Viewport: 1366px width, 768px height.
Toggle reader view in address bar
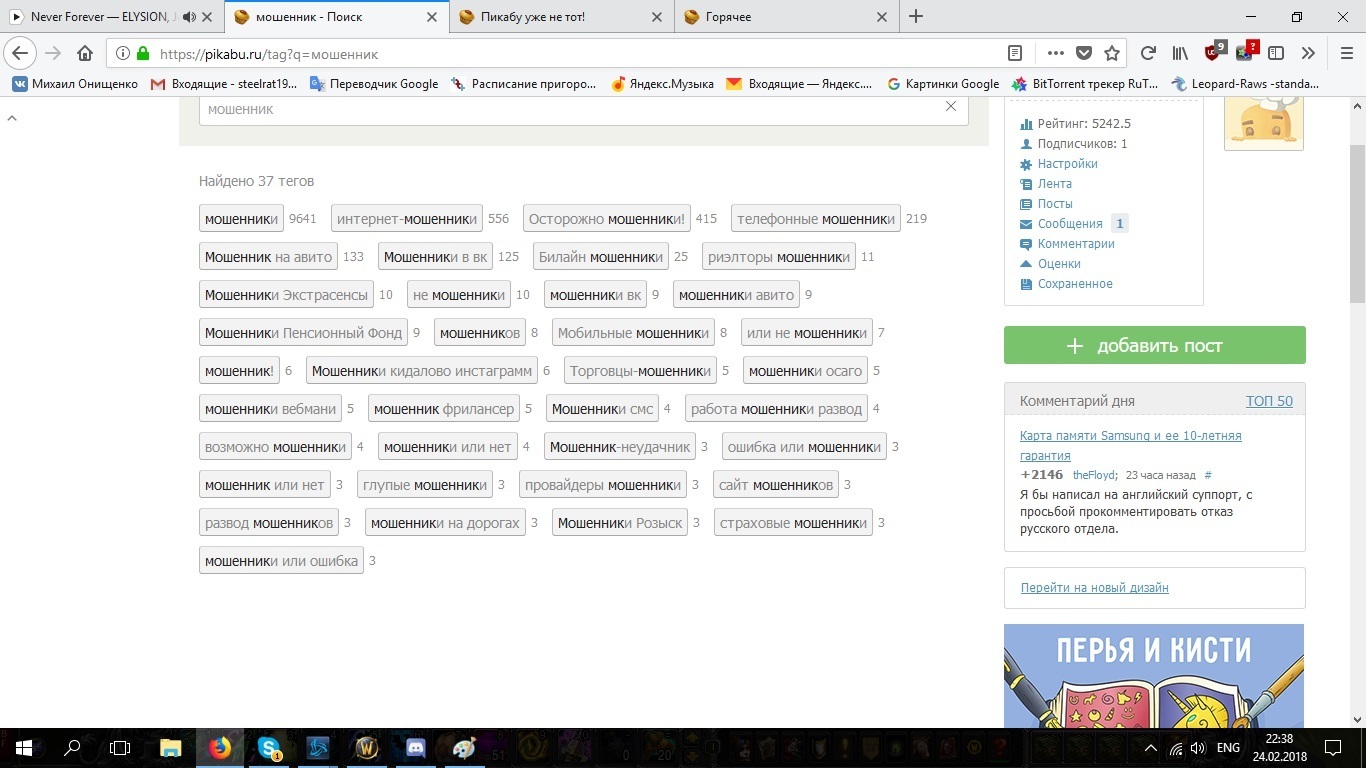click(1015, 53)
